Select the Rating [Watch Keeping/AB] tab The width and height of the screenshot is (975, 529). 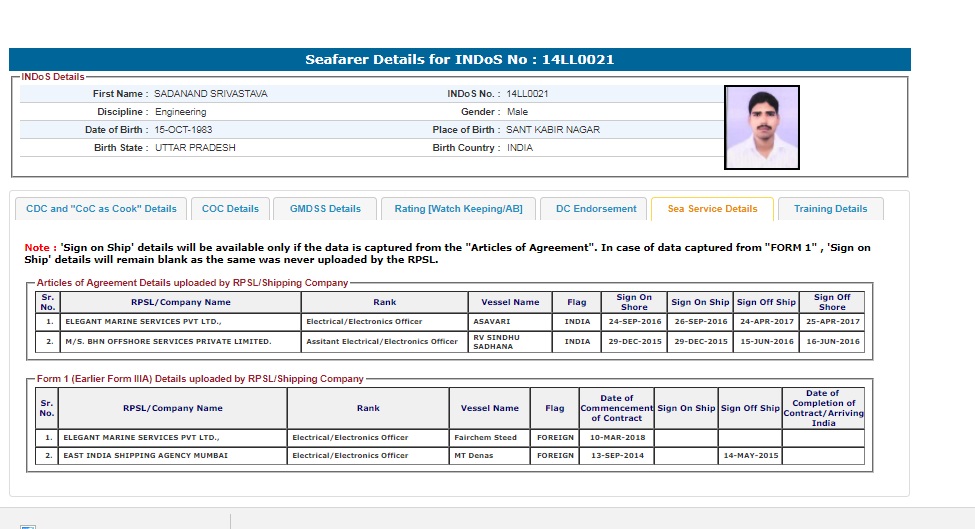pyautogui.click(x=459, y=209)
